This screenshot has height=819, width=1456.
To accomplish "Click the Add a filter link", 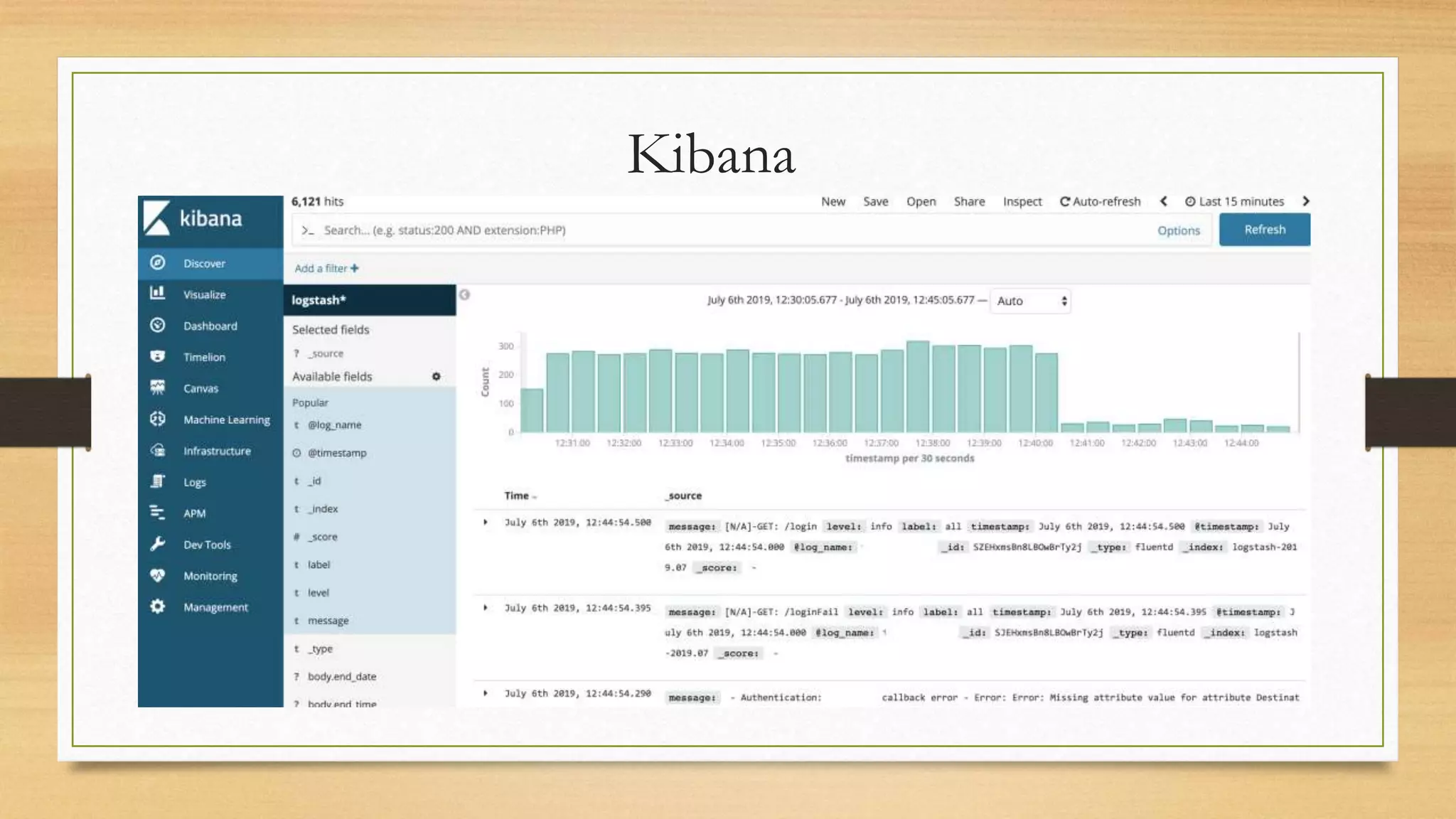I will pyautogui.click(x=327, y=268).
